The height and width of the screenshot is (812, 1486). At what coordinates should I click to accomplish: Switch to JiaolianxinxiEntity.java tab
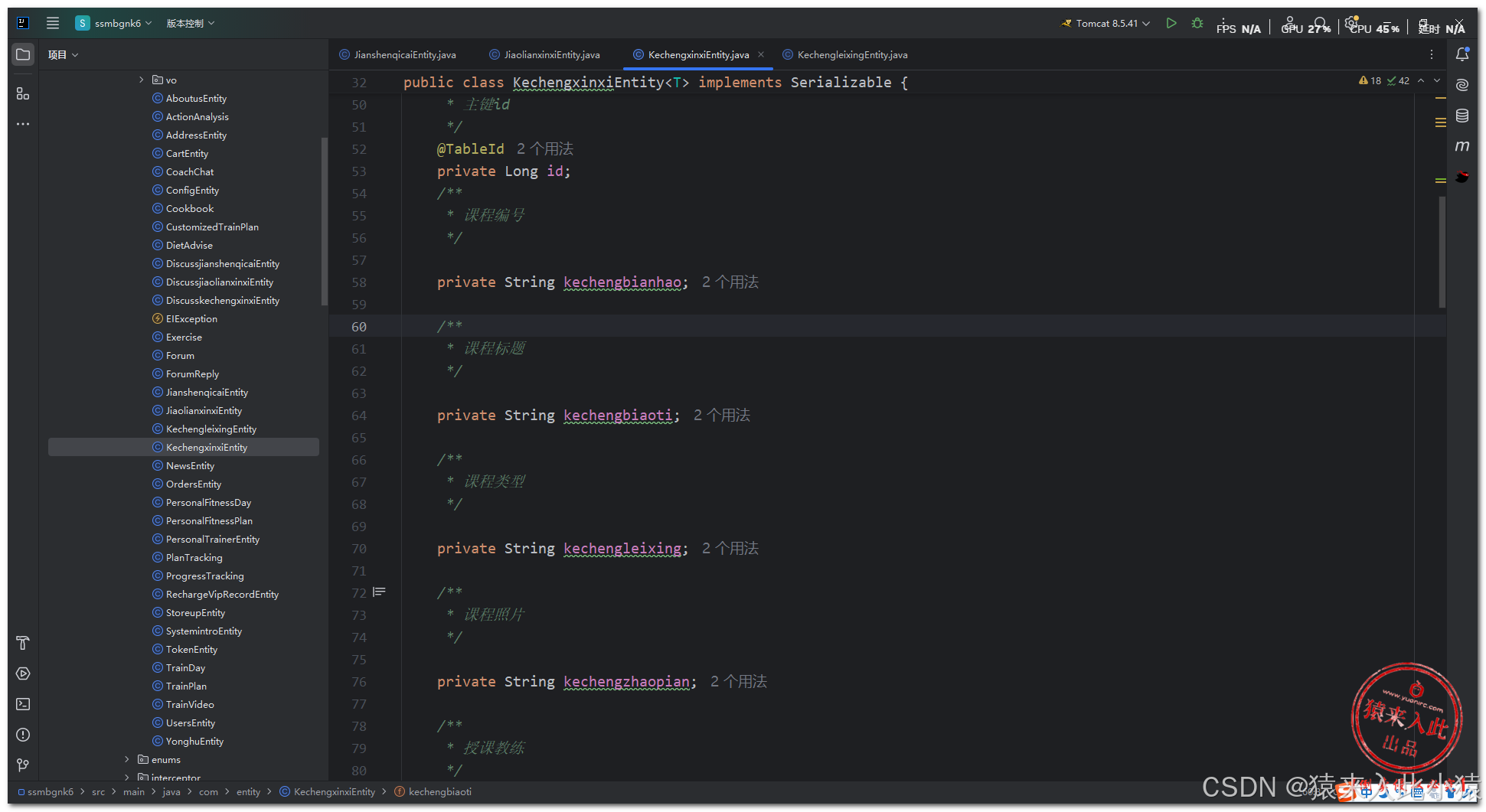click(544, 54)
